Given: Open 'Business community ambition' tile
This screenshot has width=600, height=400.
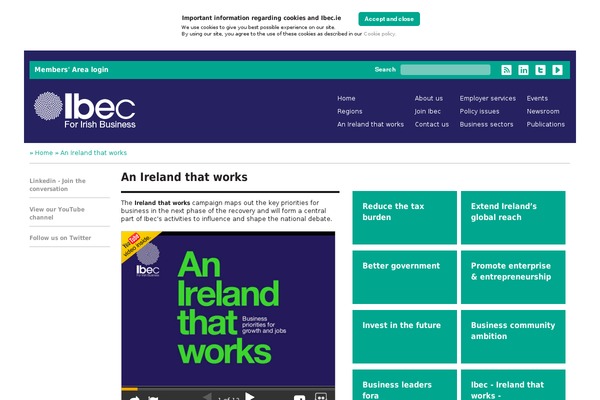Looking at the screenshot, I should pyautogui.click(x=513, y=336).
